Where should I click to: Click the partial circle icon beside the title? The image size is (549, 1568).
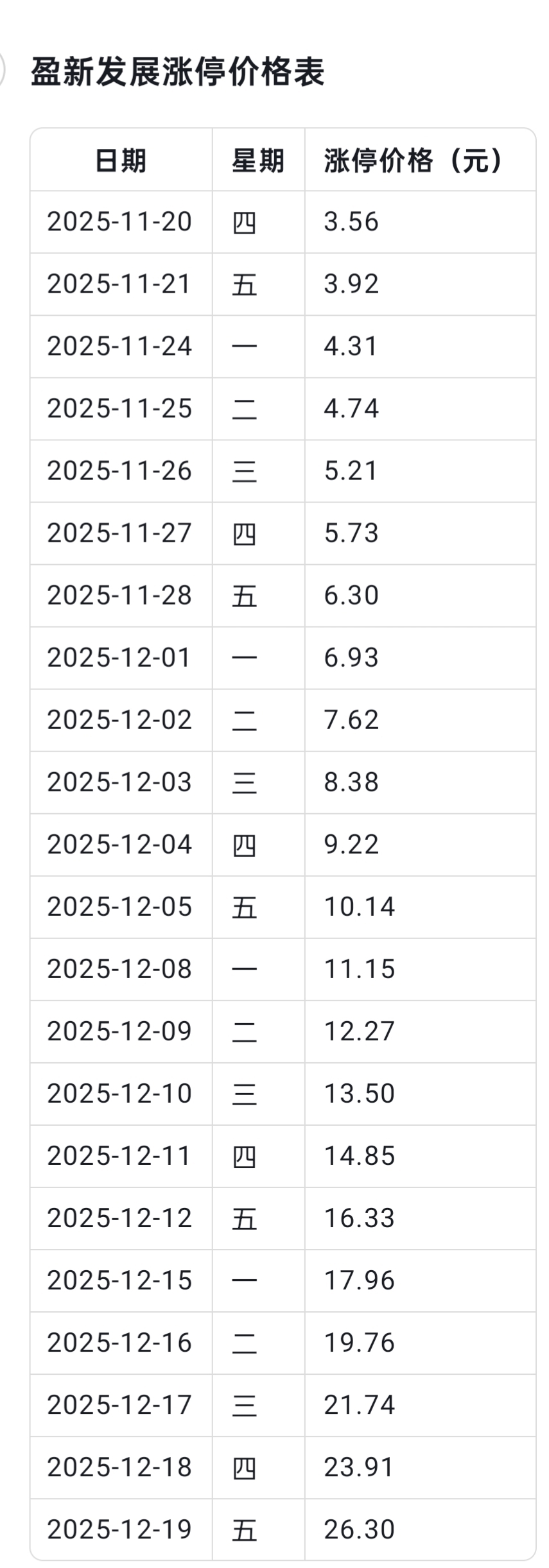point(2,69)
